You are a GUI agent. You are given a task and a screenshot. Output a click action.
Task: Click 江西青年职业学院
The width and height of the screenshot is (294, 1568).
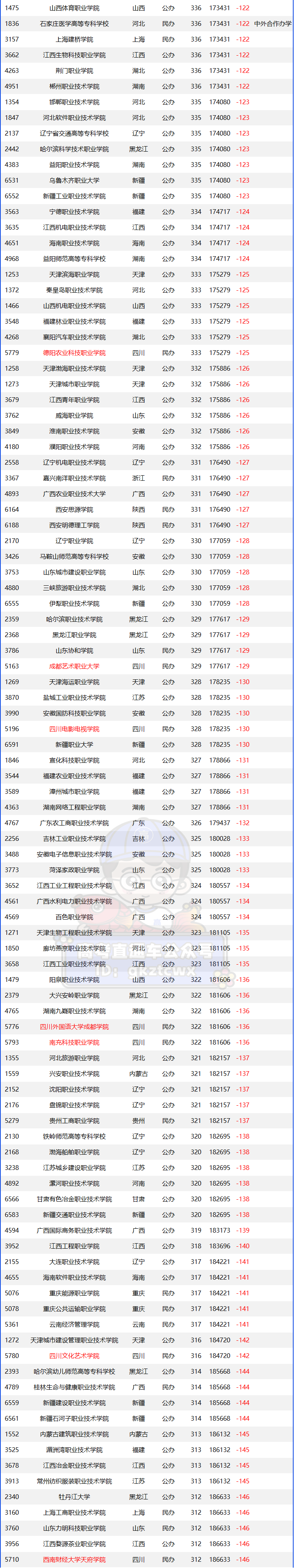point(74,400)
